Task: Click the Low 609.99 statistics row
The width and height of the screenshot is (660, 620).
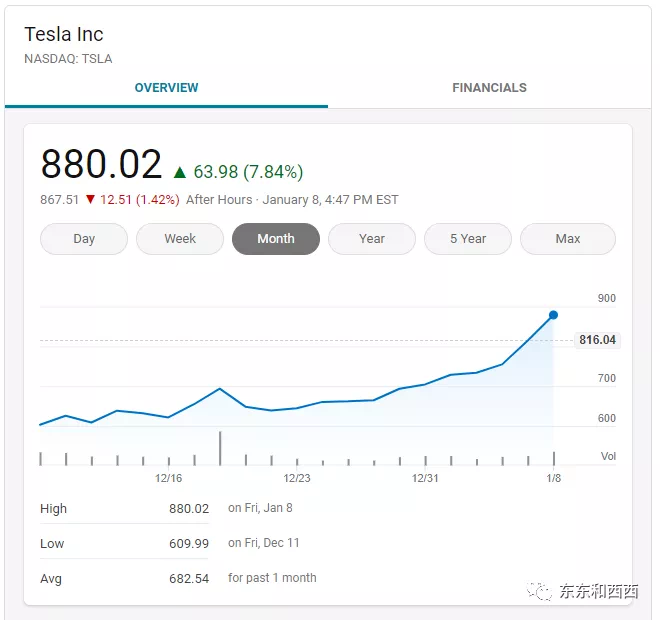Action: 124,543
